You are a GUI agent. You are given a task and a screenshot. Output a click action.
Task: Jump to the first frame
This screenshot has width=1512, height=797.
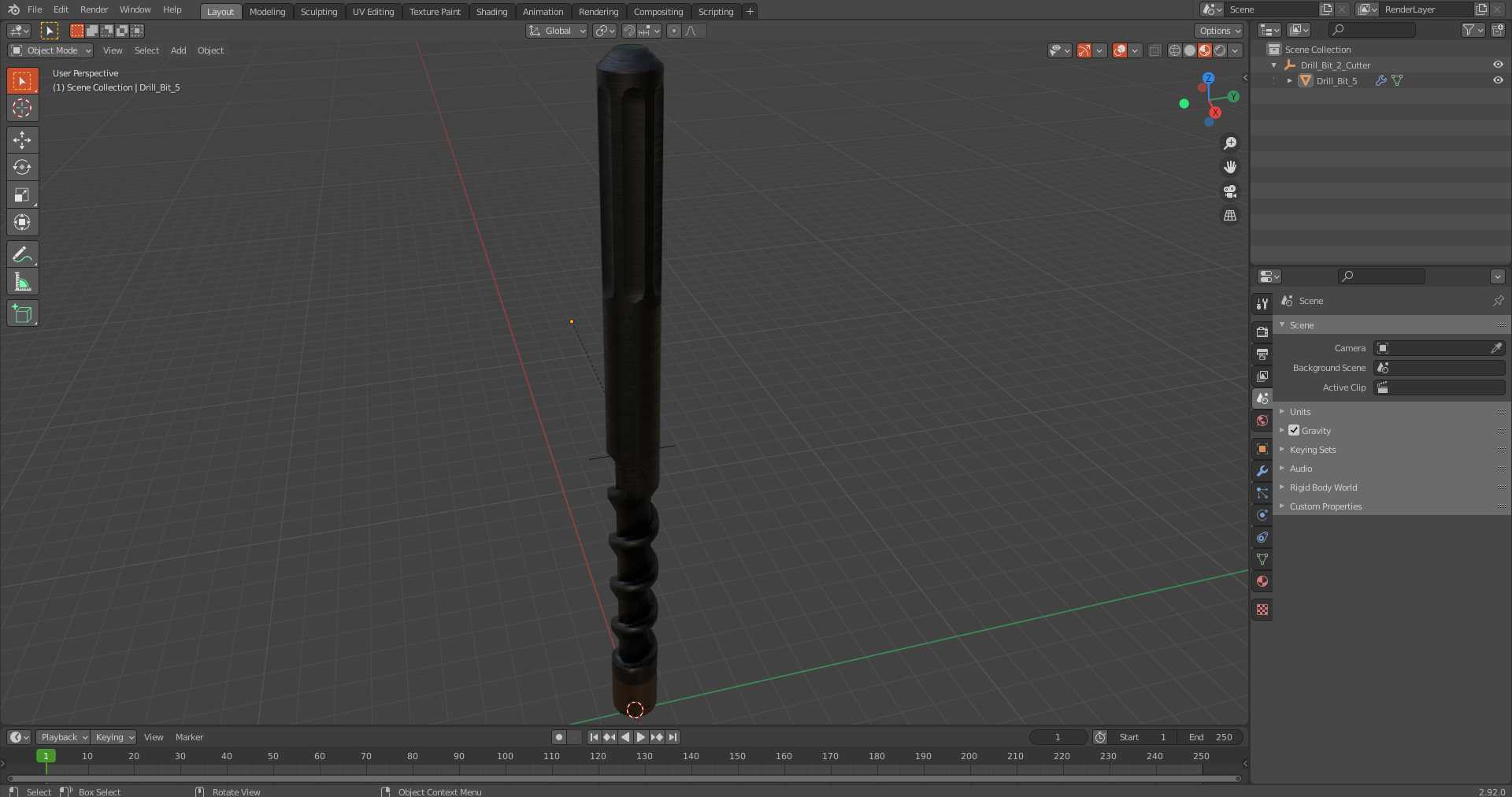click(x=594, y=737)
